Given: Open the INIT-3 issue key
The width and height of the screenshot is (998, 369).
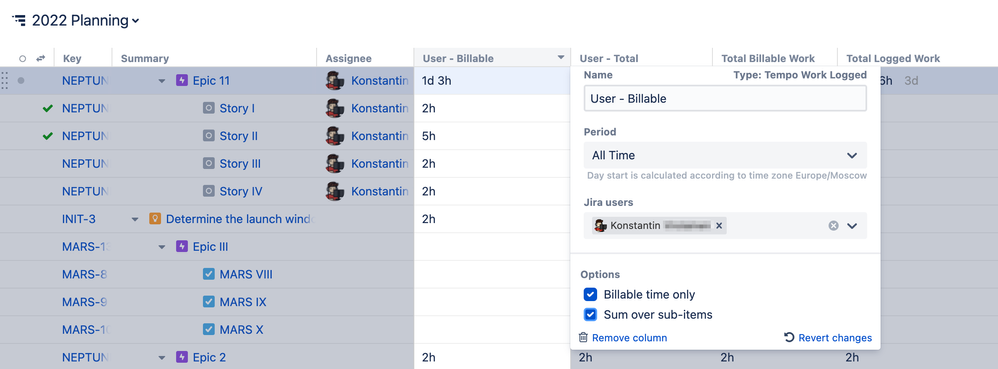Looking at the screenshot, I should click(79, 219).
